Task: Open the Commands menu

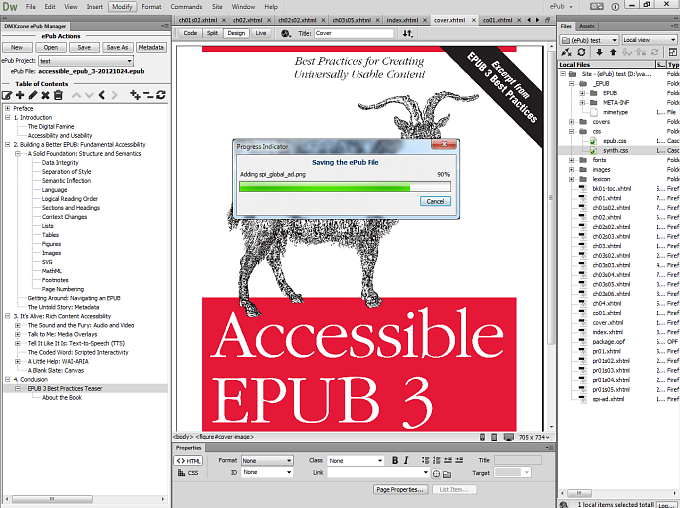Action: click(186, 7)
